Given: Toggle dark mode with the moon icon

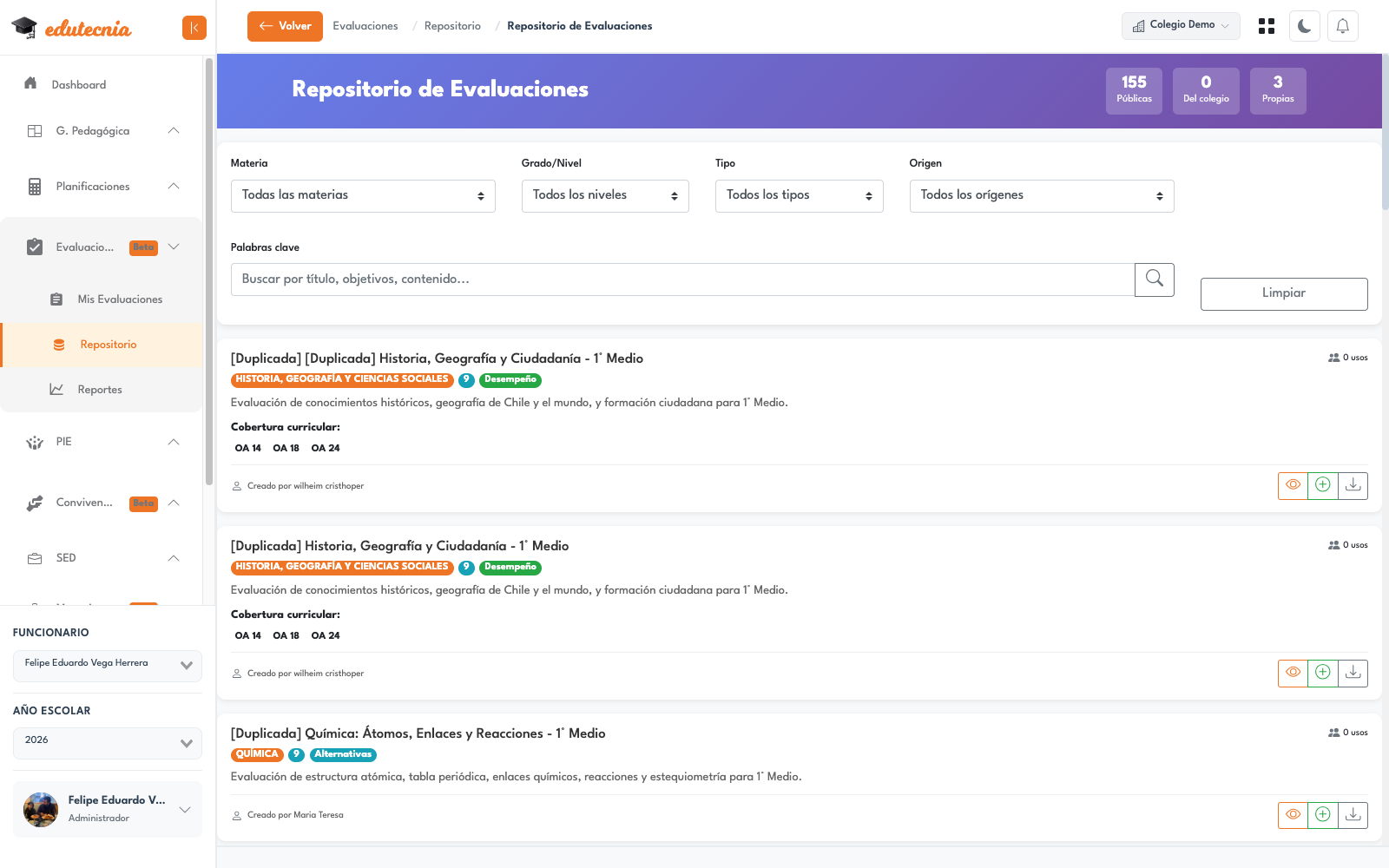Looking at the screenshot, I should coord(1305,26).
